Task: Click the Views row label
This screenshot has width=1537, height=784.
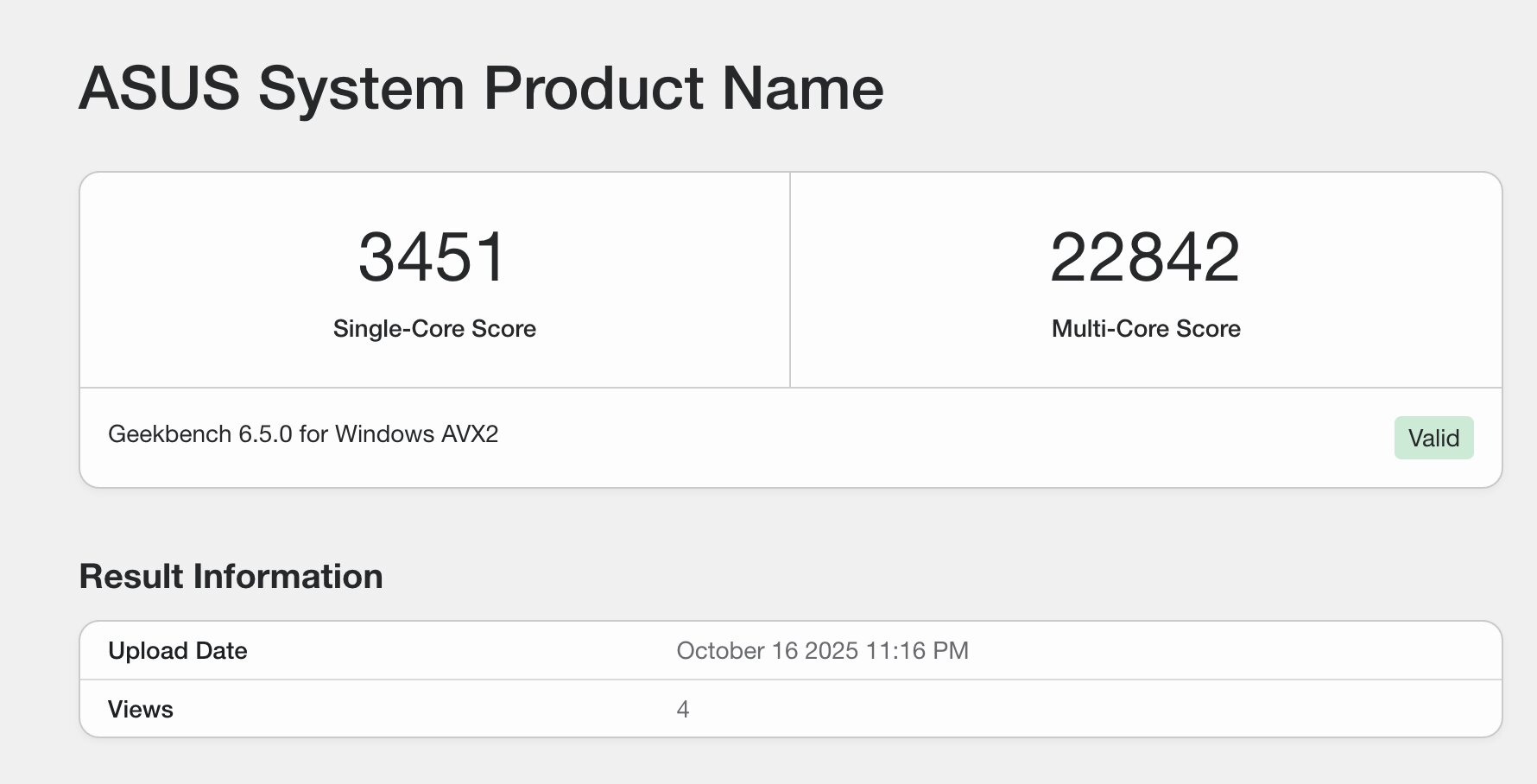Action: [140, 710]
